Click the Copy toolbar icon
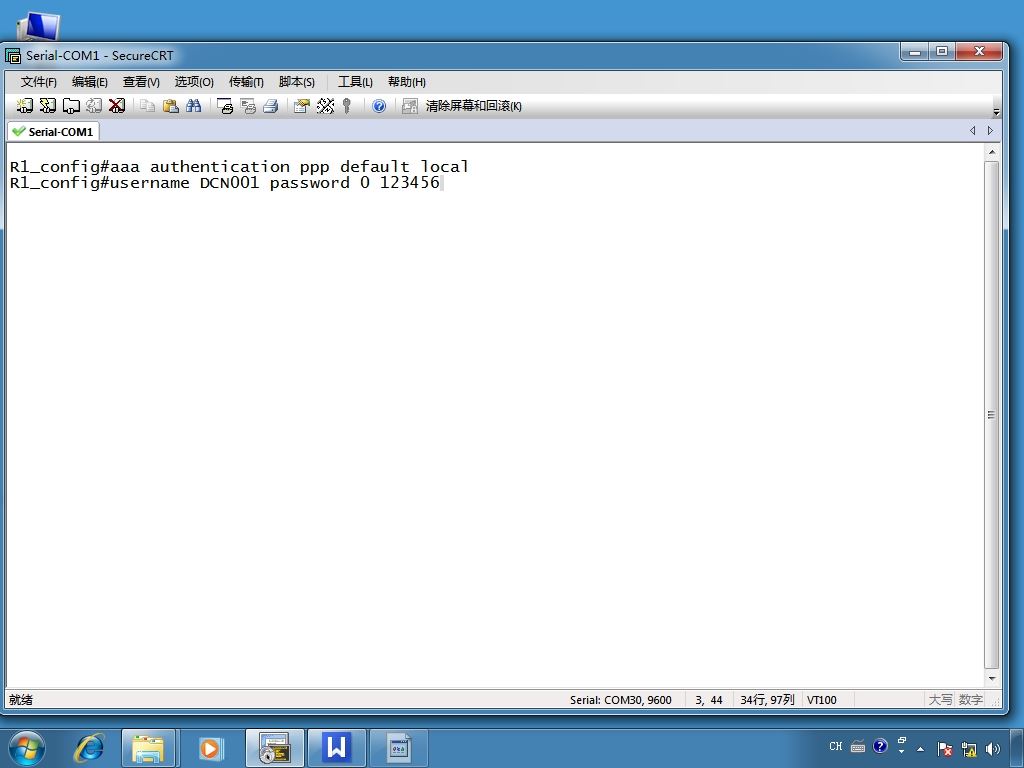The height and width of the screenshot is (768, 1024). (148, 106)
